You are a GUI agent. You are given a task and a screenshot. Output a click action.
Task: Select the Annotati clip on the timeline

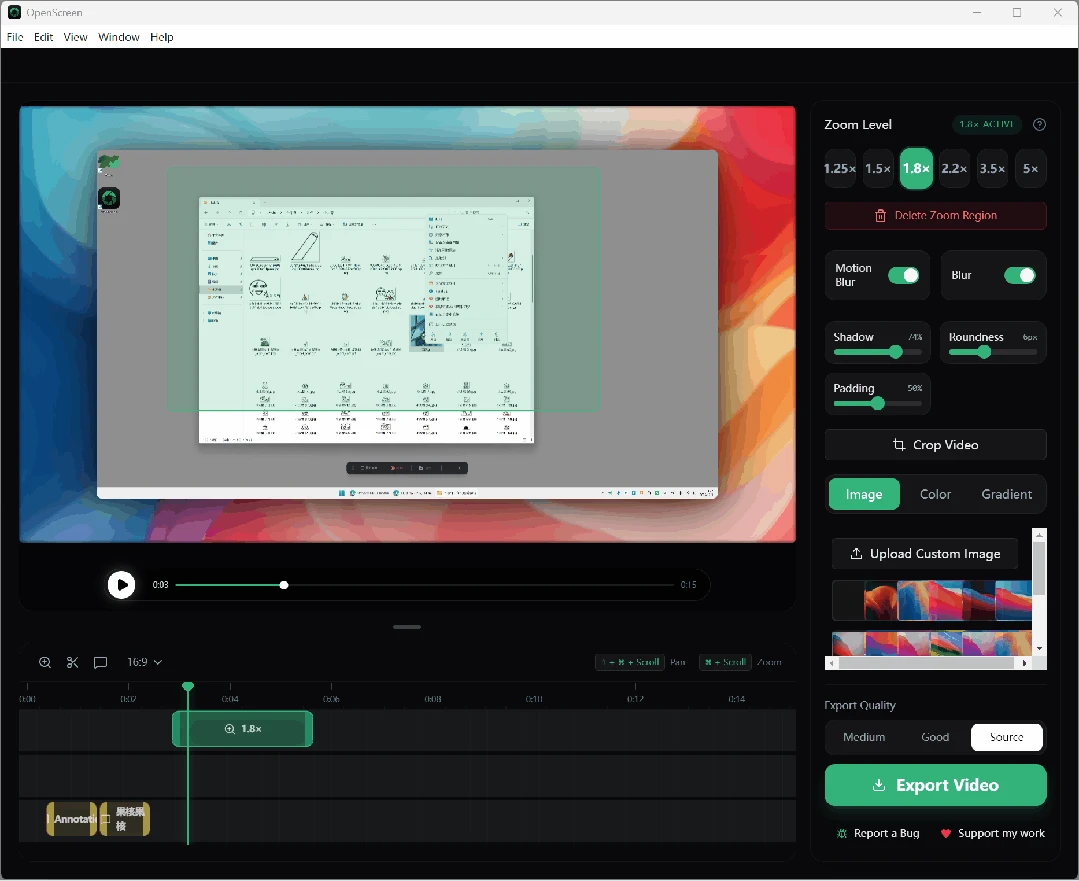(x=72, y=819)
